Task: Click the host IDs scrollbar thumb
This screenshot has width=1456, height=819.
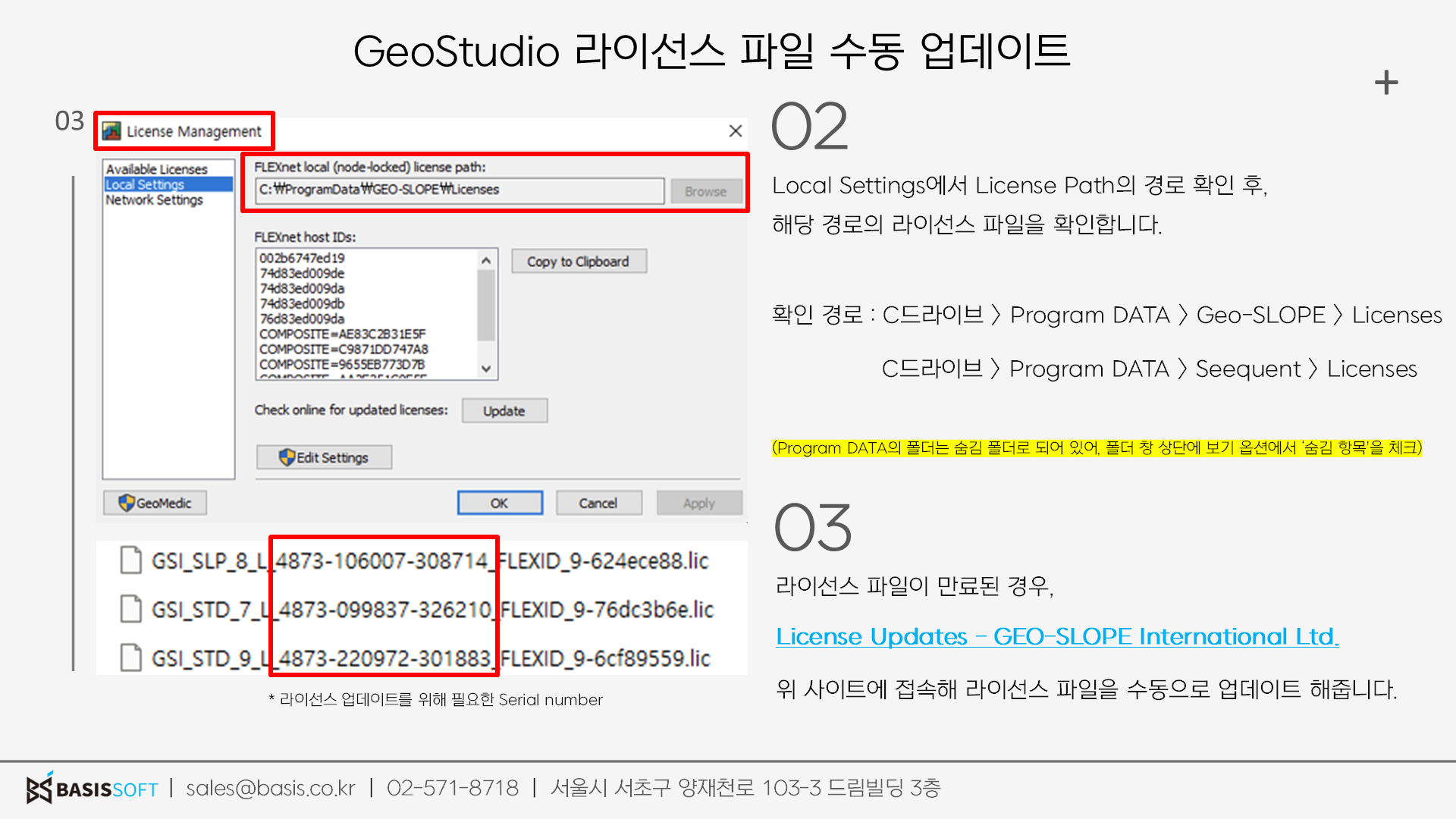Action: [486, 305]
